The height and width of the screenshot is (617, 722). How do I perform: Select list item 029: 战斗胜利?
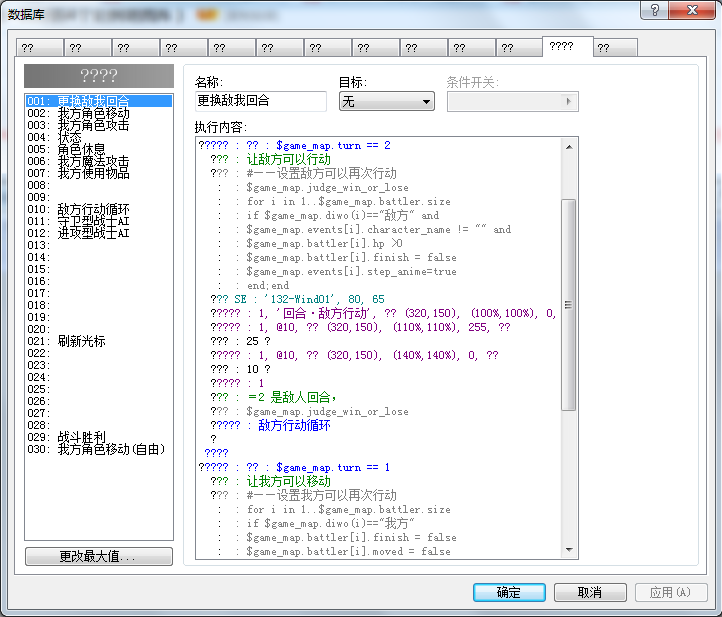coord(99,437)
